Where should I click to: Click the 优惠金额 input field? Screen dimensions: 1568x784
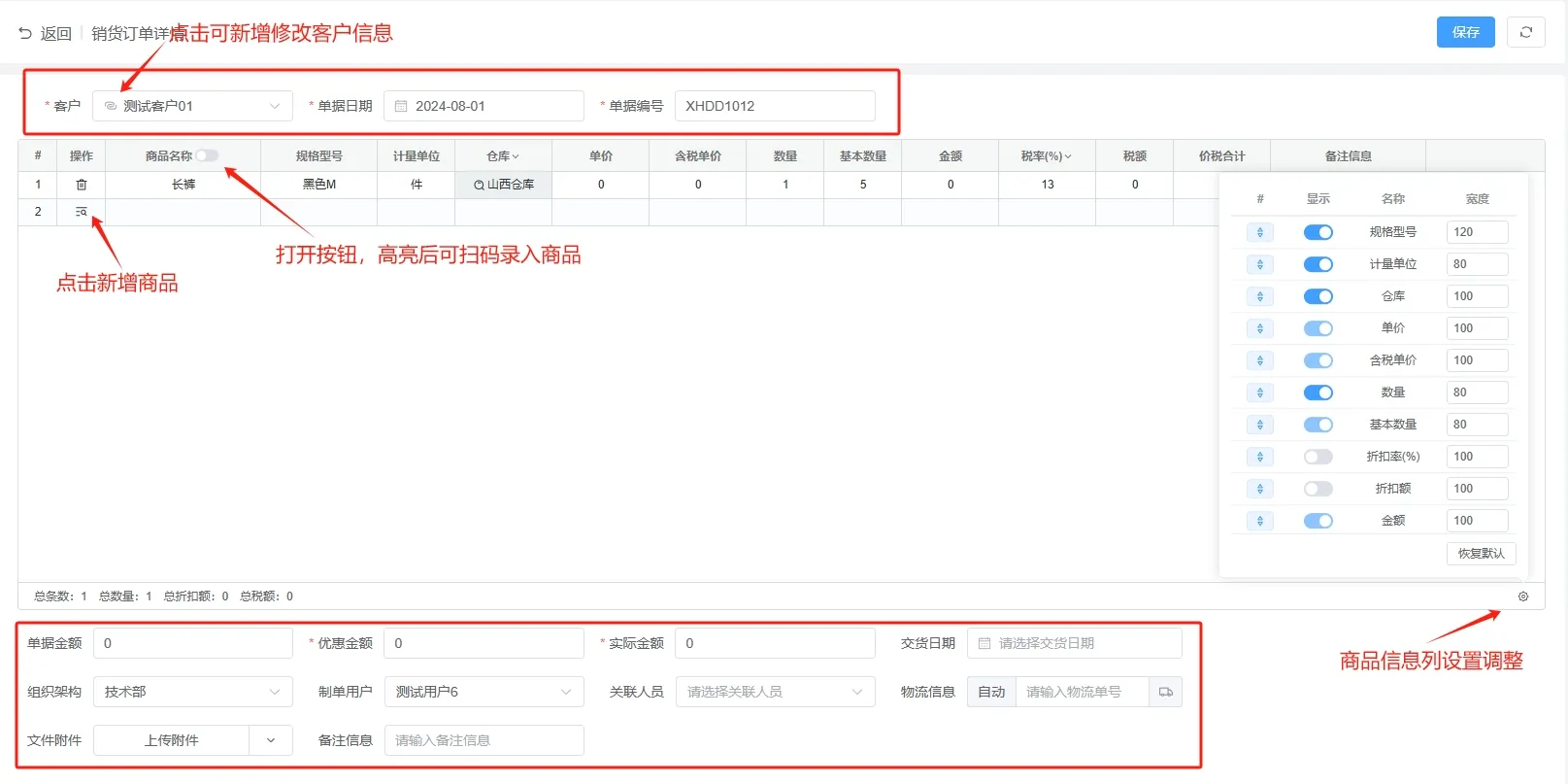[x=484, y=643]
